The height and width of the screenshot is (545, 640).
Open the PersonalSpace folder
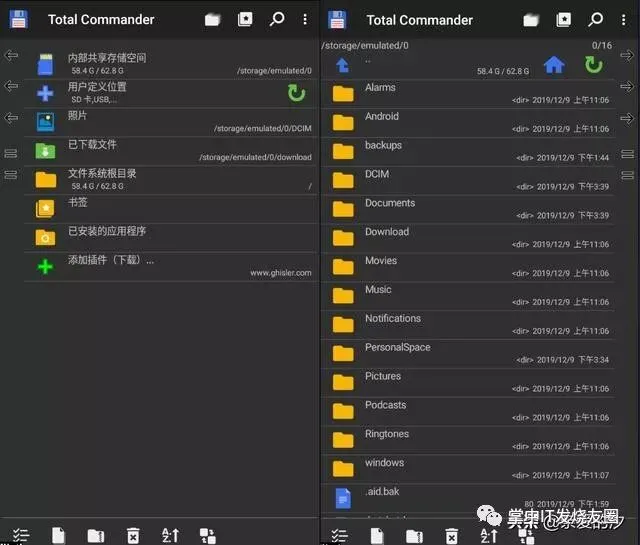[469, 354]
